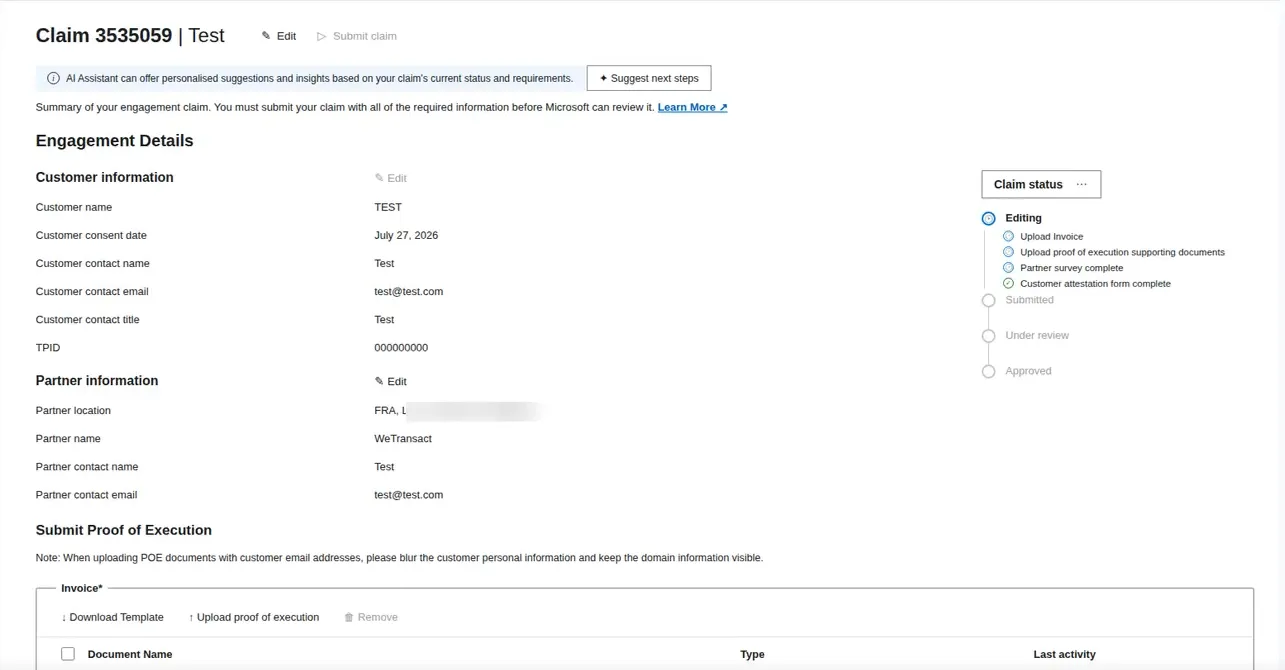Click the Upload Invoice status circle
Screen dimensions: 1285x670
[1008, 237]
